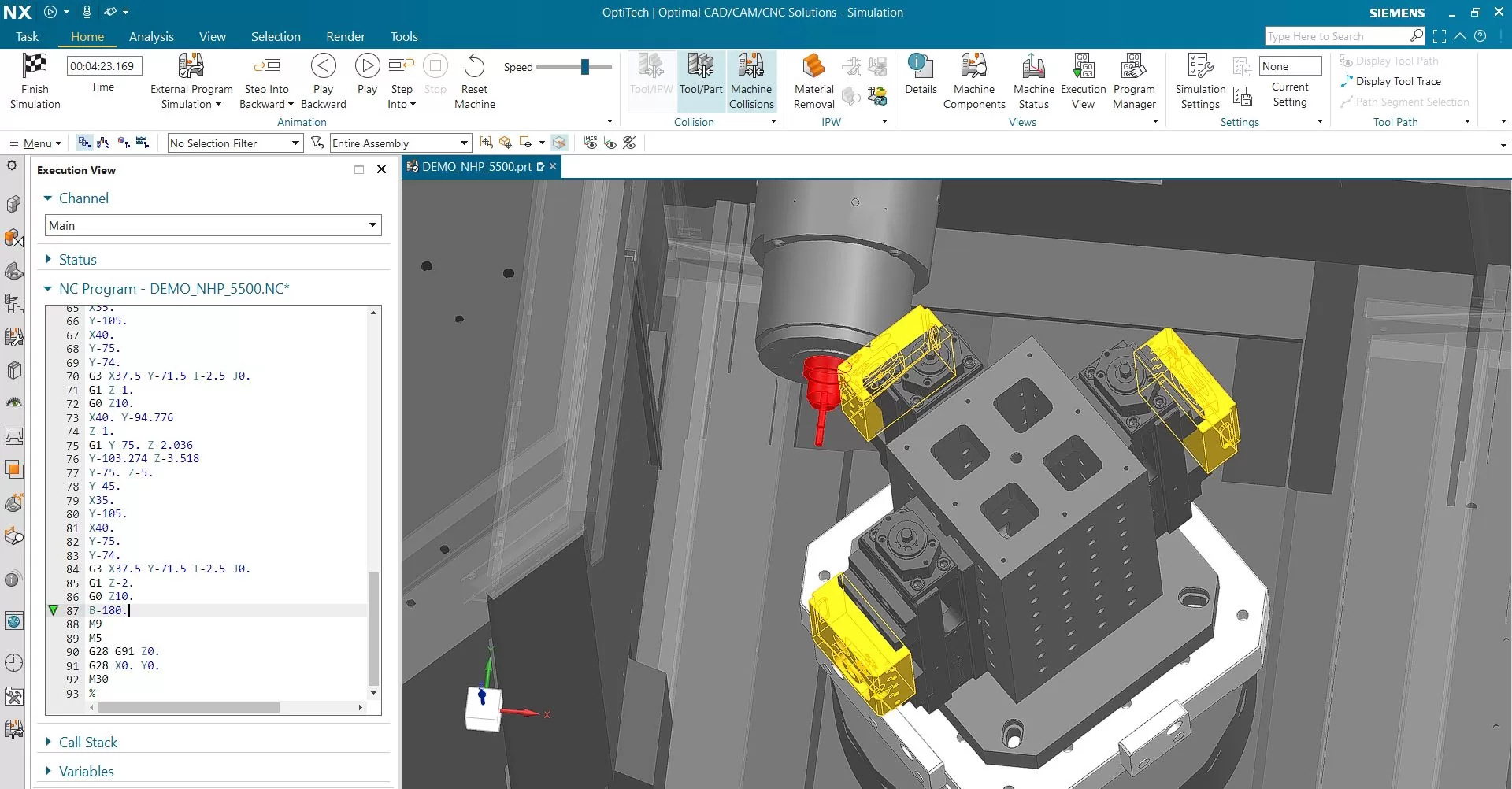The image size is (1512, 789).
Task: Open the Render tab
Action: 346,36
